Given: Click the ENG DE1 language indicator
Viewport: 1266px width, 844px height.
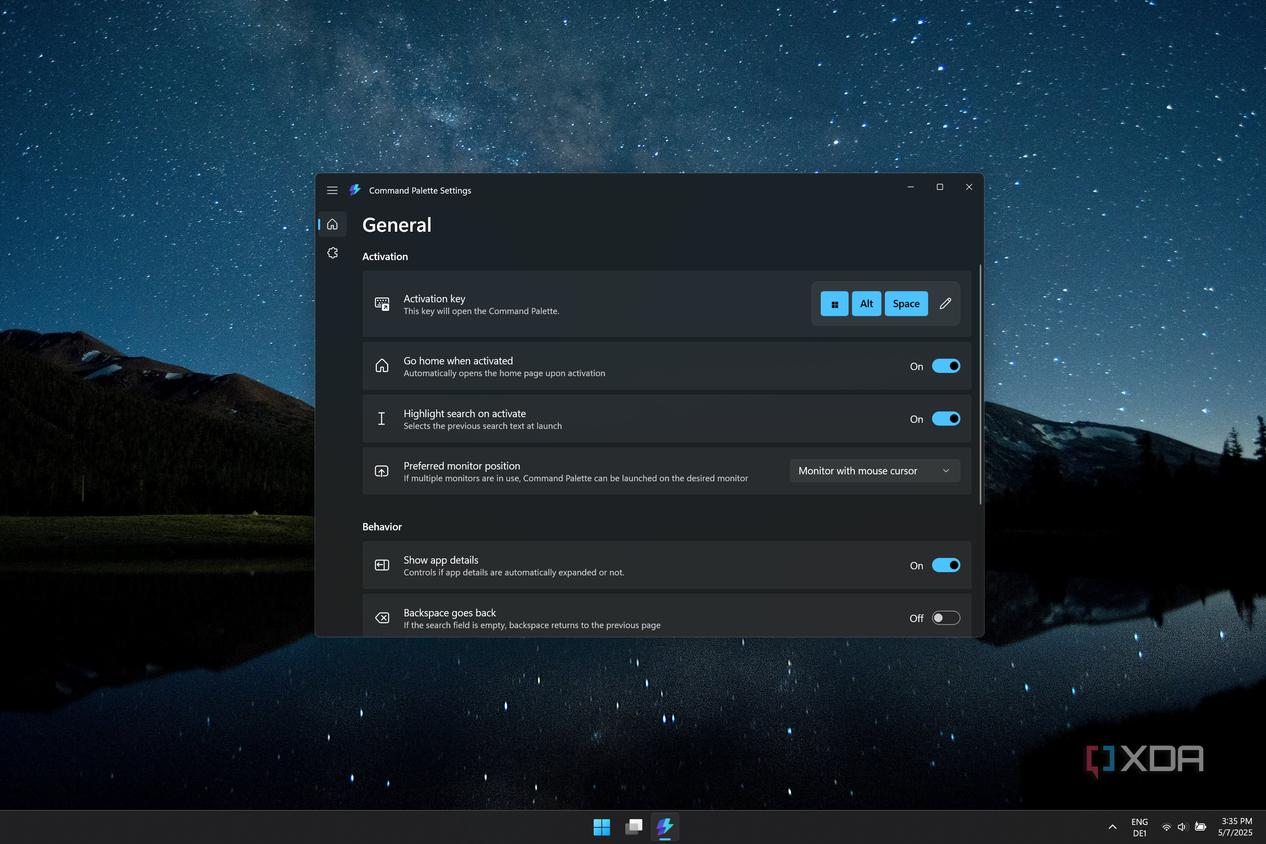Looking at the screenshot, I should point(1139,828).
